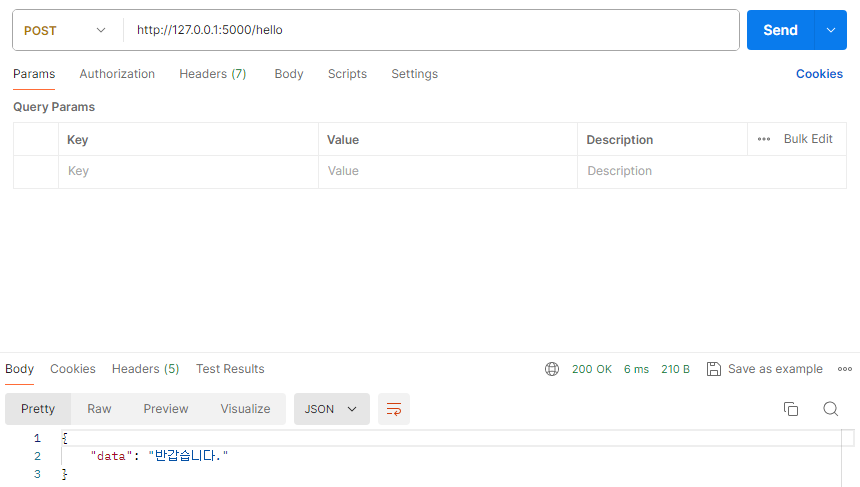The image size is (860, 487).
Task: Toggle line wrap icon
Action: pos(394,409)
